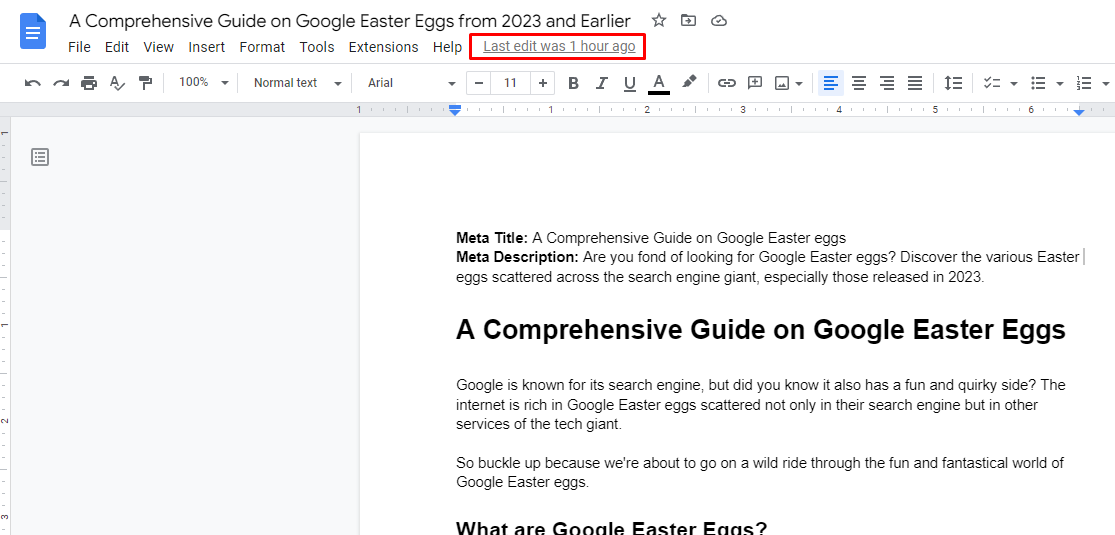1115x535 pixels.
Task: Insert a numbered list
Action: pyautogui.click(x=1084, y=83)
